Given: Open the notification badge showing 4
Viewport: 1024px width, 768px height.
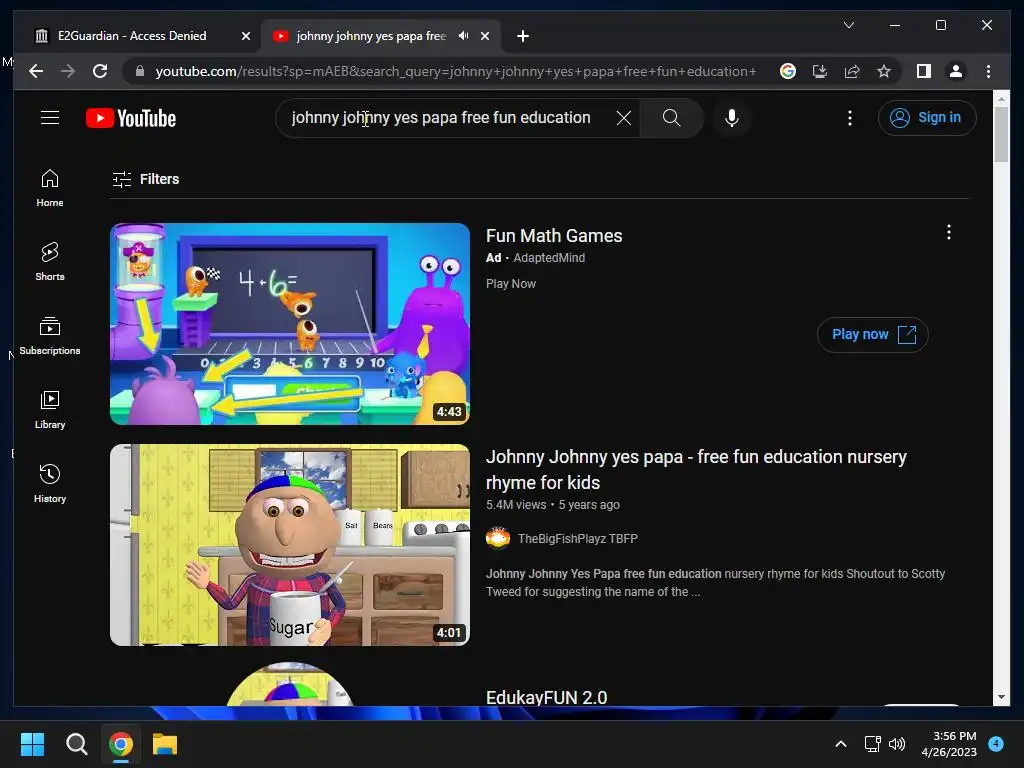Looking at the screenshot, I should pos(996,743).
